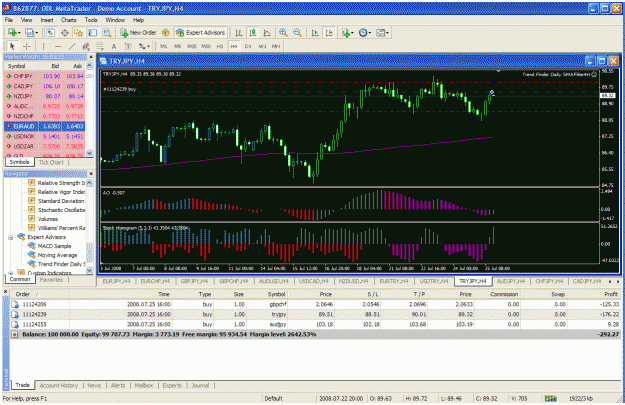Select the trendline drawing tool

pos(72,46)
